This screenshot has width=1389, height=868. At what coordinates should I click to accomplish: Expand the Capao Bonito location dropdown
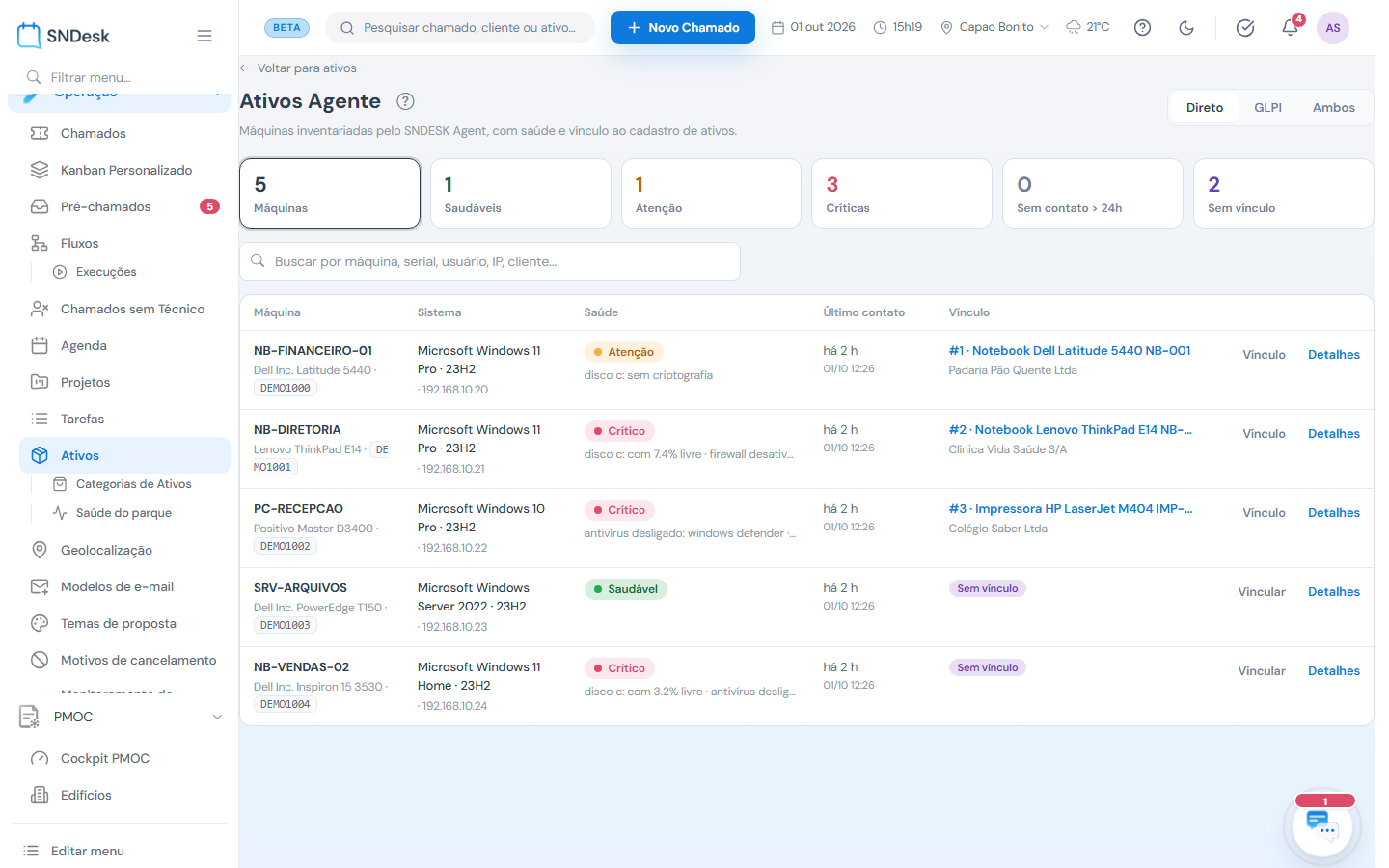click(x=994, y=27)
